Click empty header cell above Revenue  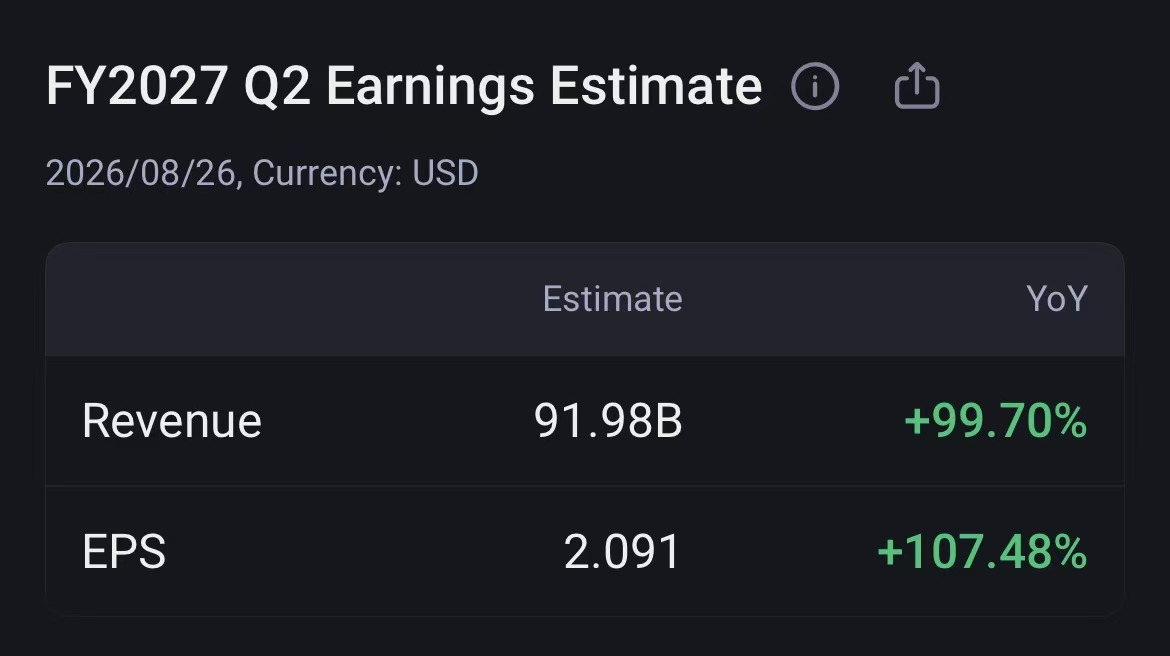pyautogui.click(x=239, y=299)
